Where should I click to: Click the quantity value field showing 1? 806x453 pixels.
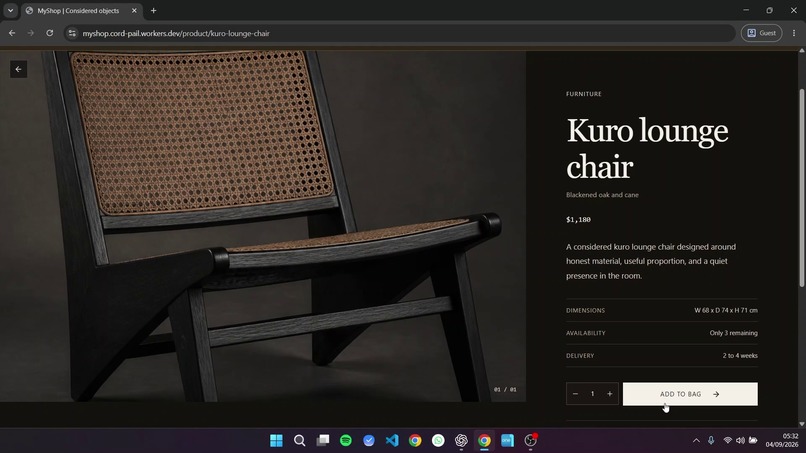(x=592, y=394)
